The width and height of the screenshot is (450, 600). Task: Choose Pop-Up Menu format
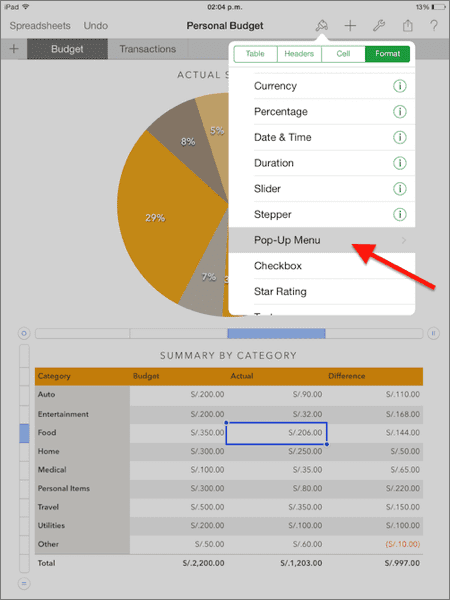click(x=322, y=240)
